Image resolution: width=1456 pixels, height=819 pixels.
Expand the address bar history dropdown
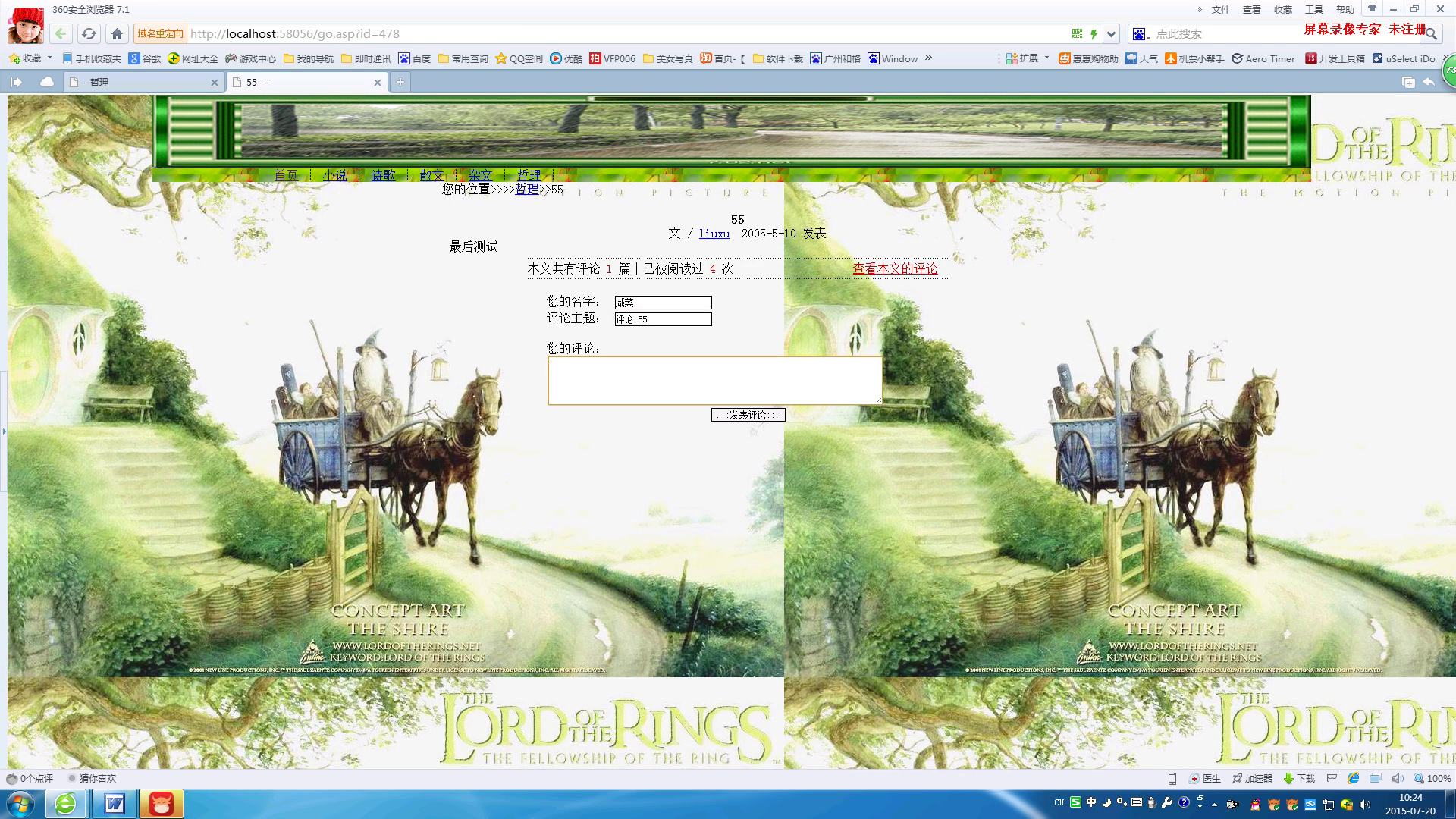coord(1111,33)
